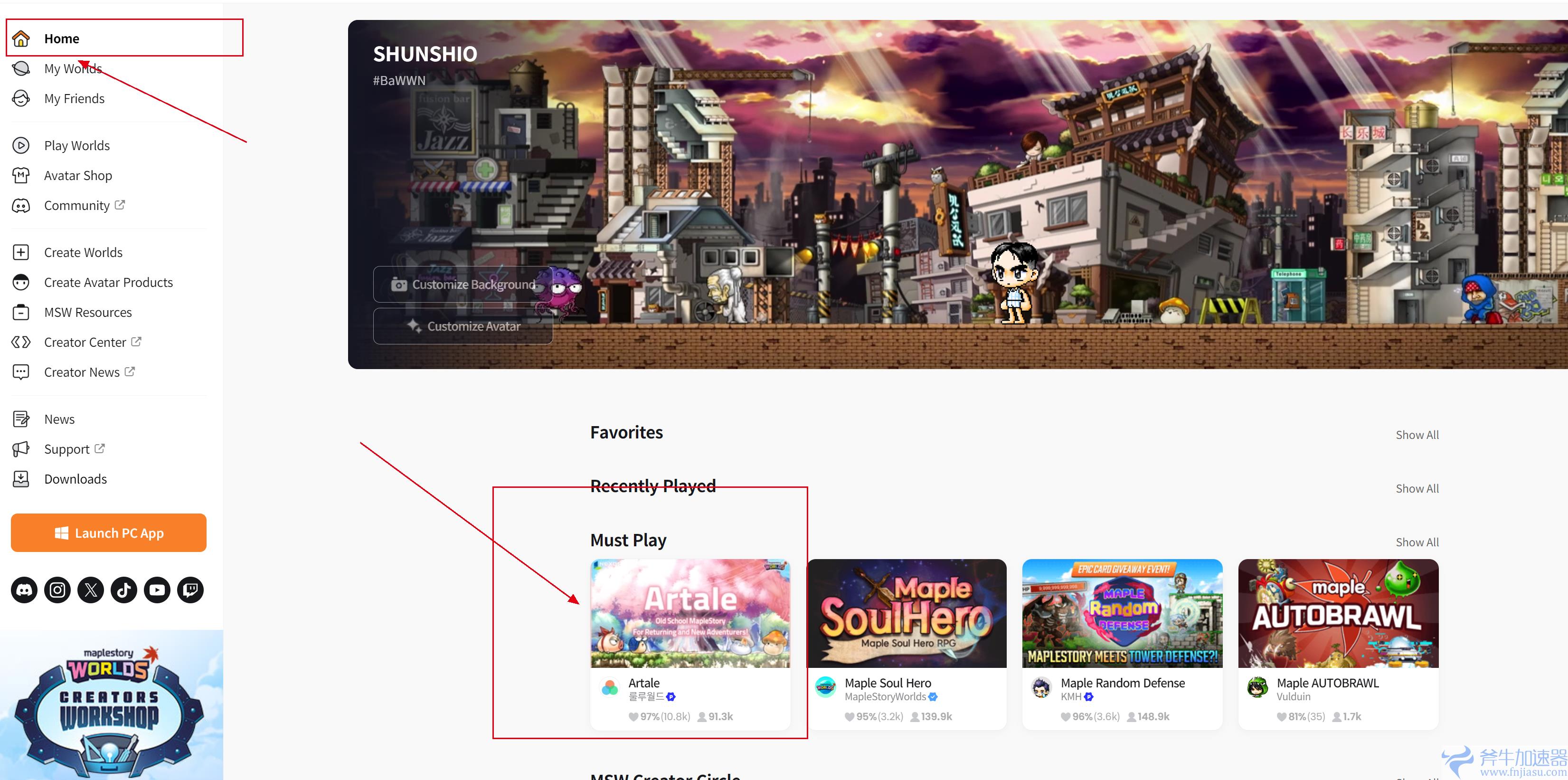Click the Creator Center code brackets icon
Image resolution: width=1568 pixels, height=780 pixels.
21,342
